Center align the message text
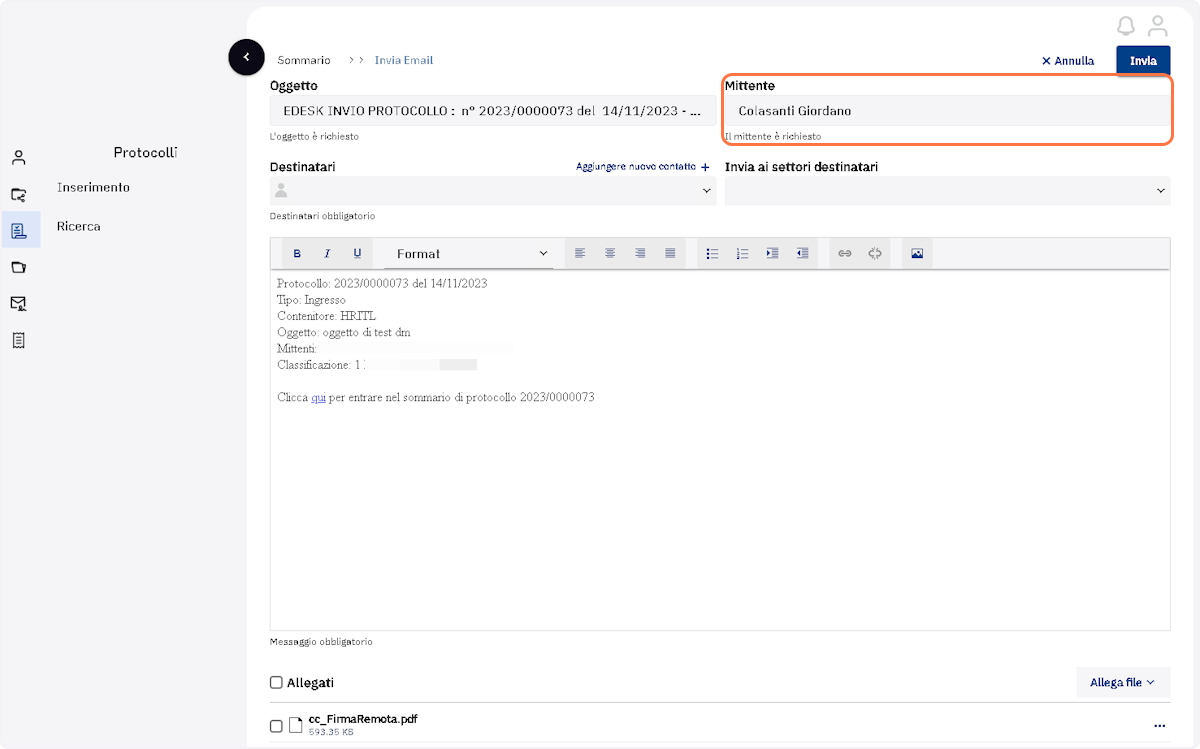1200x749 pixels. (x=610, y=254)
